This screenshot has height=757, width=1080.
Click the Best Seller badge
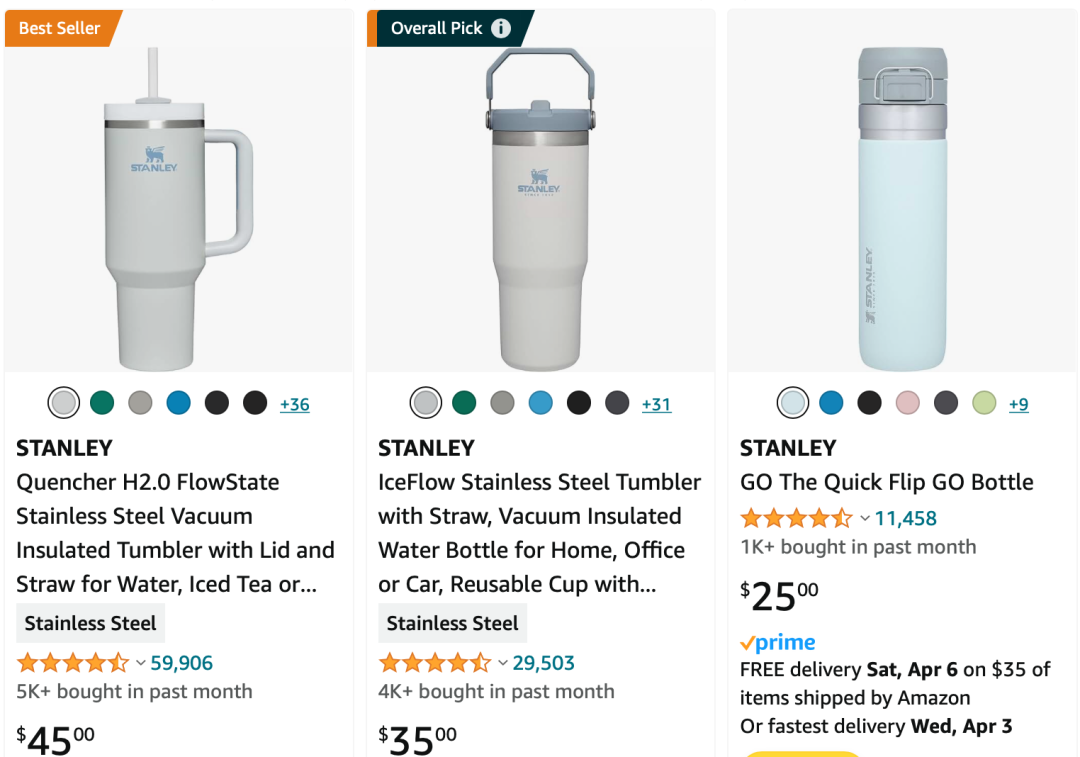click(60, 28)
